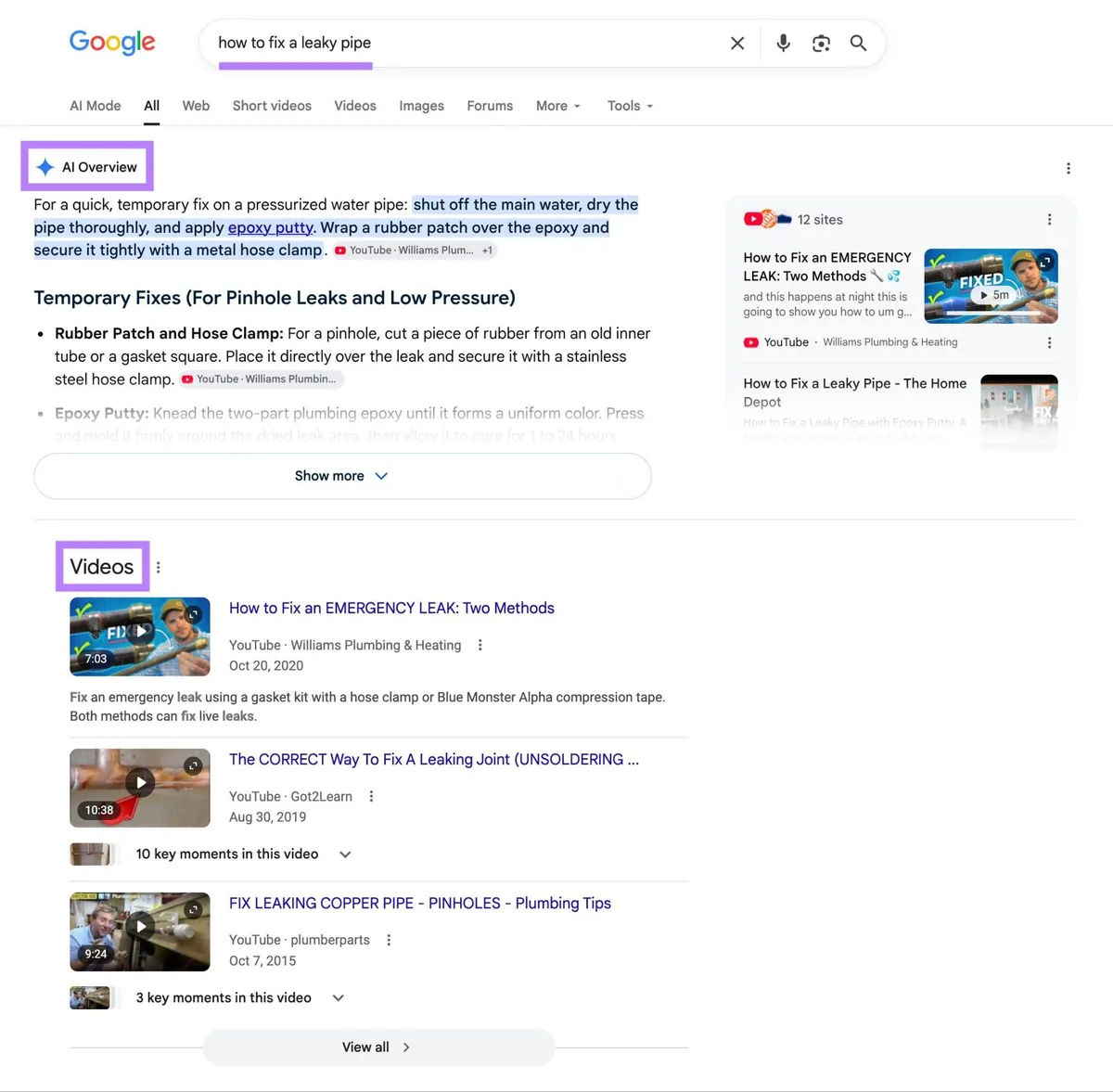Viewport: 1113px width, 1092px height.
Task: Play the 7:03 emergency leak video thumbnail
Action: tap(140, 636)
